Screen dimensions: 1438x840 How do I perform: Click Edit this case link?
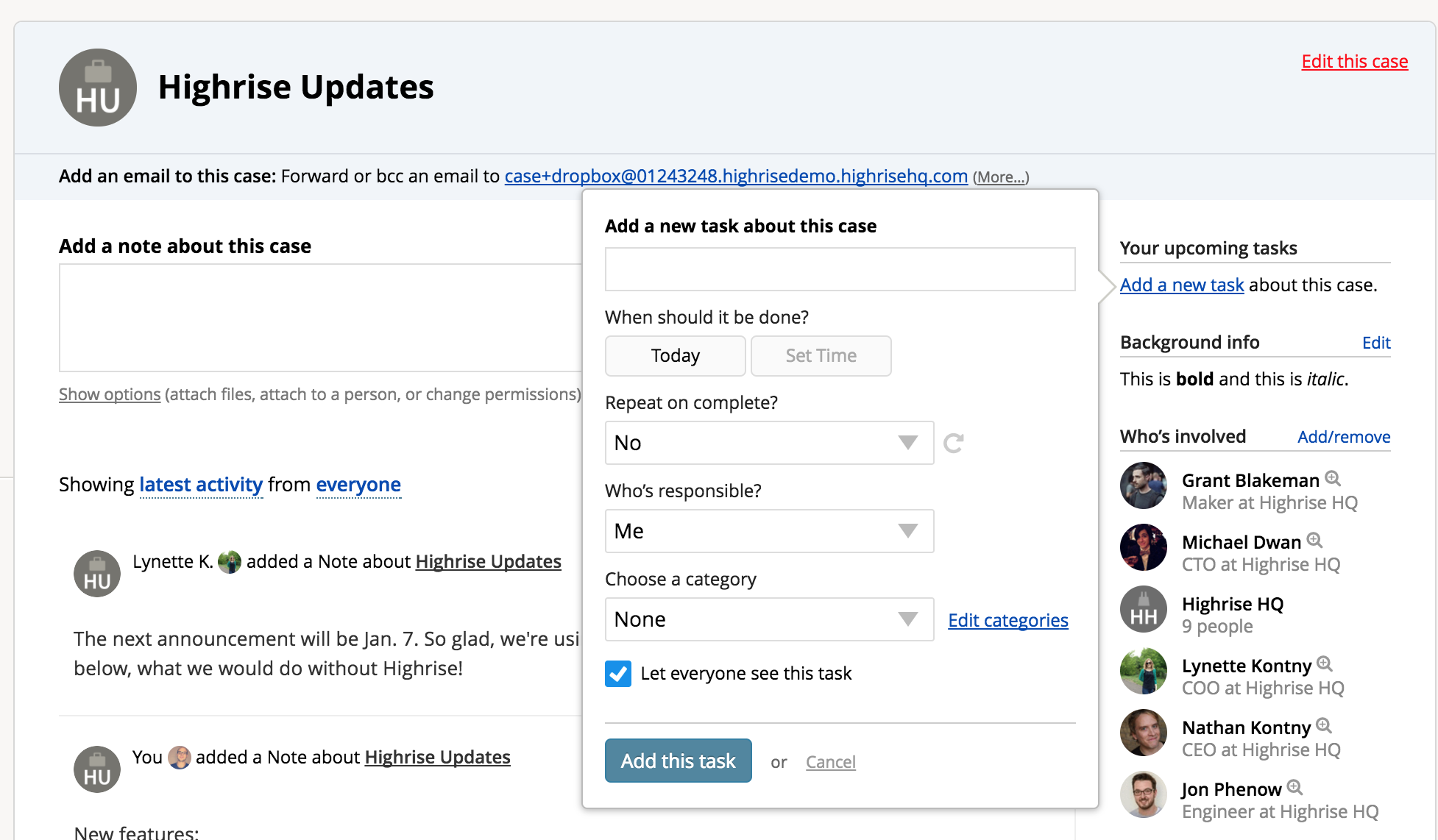pos(1354,61)
